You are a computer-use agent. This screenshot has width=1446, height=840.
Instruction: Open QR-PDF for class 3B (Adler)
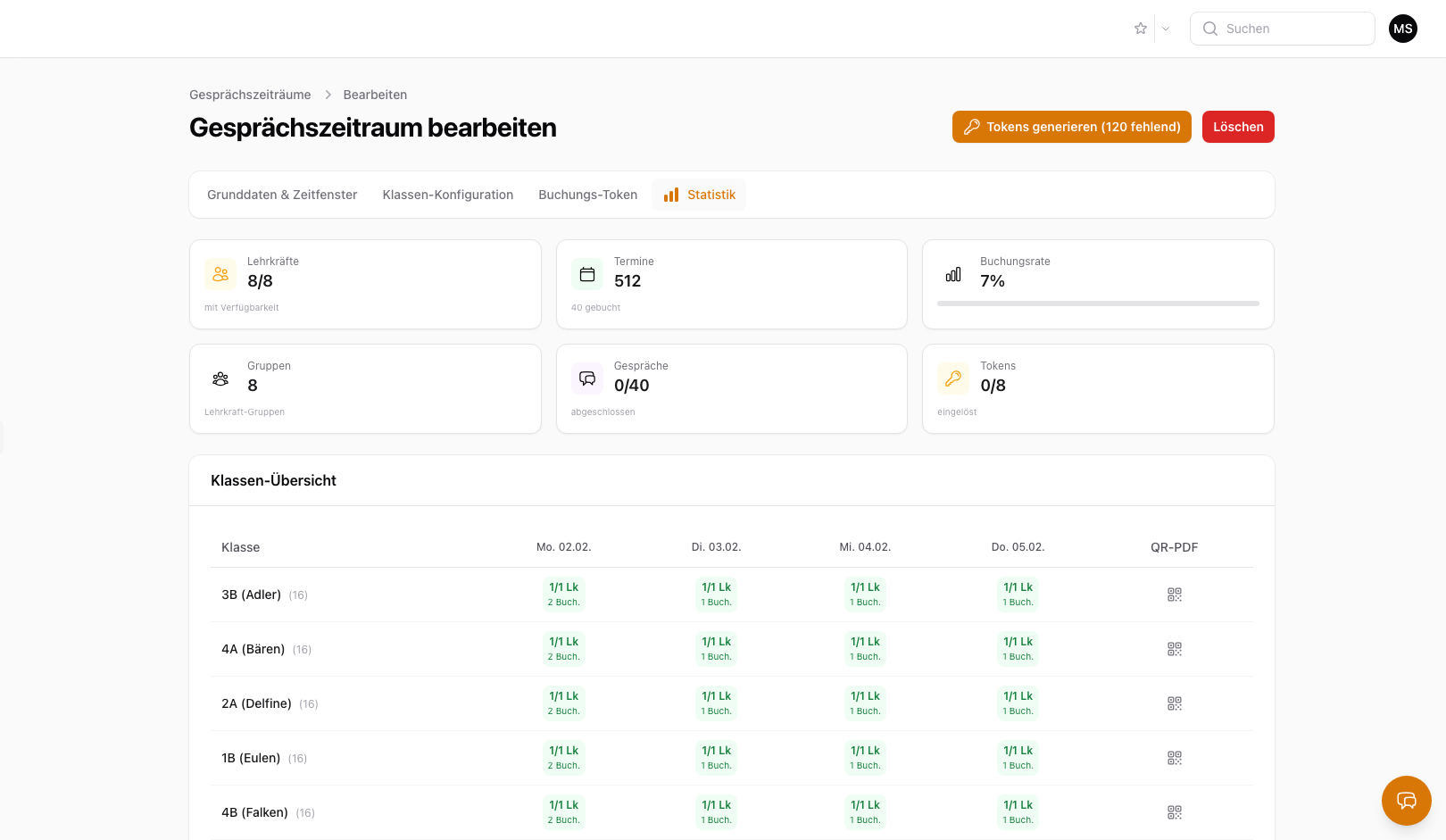pyautogui.click(x=1174, y=595)
